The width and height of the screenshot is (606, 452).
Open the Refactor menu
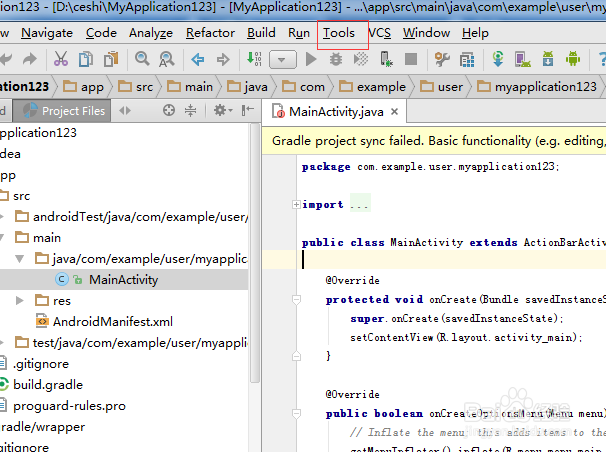coord(210,33)
